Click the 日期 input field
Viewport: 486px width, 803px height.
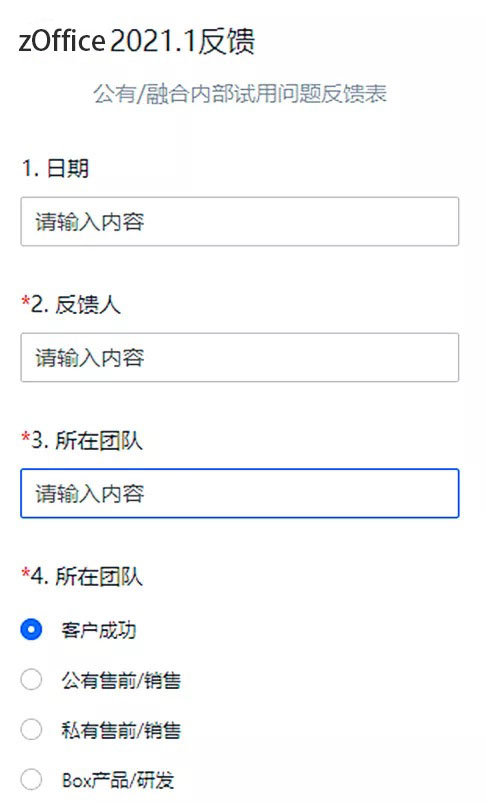240,221
